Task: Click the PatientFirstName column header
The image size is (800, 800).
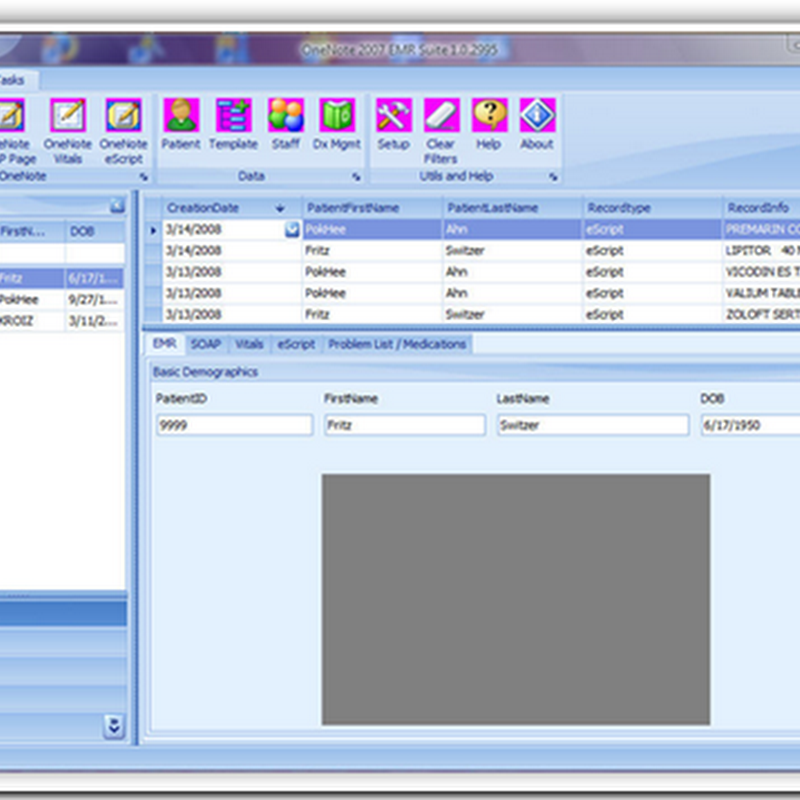Action: click(372, 208)
